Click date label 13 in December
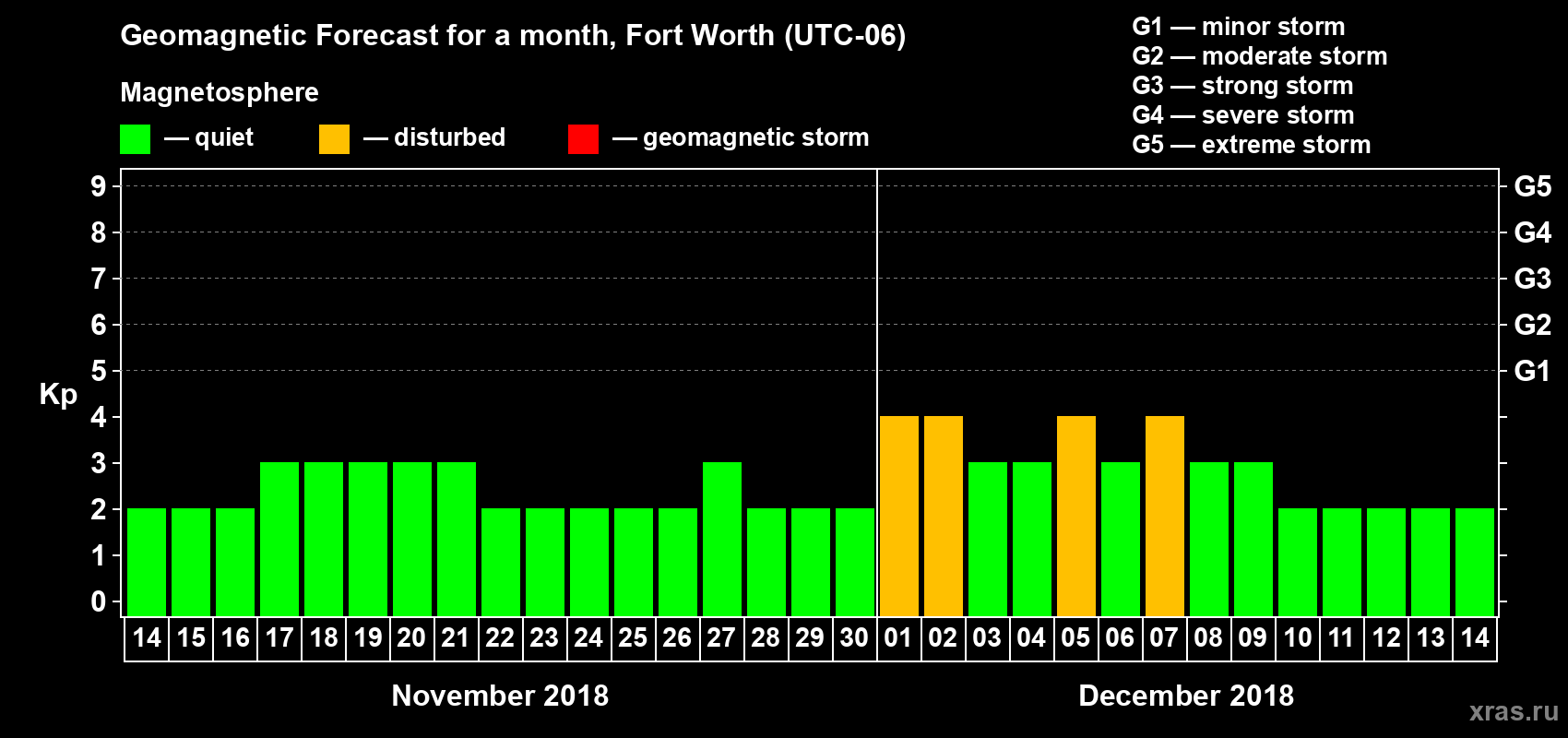 pyautogui.click(x=1431, y=638)
